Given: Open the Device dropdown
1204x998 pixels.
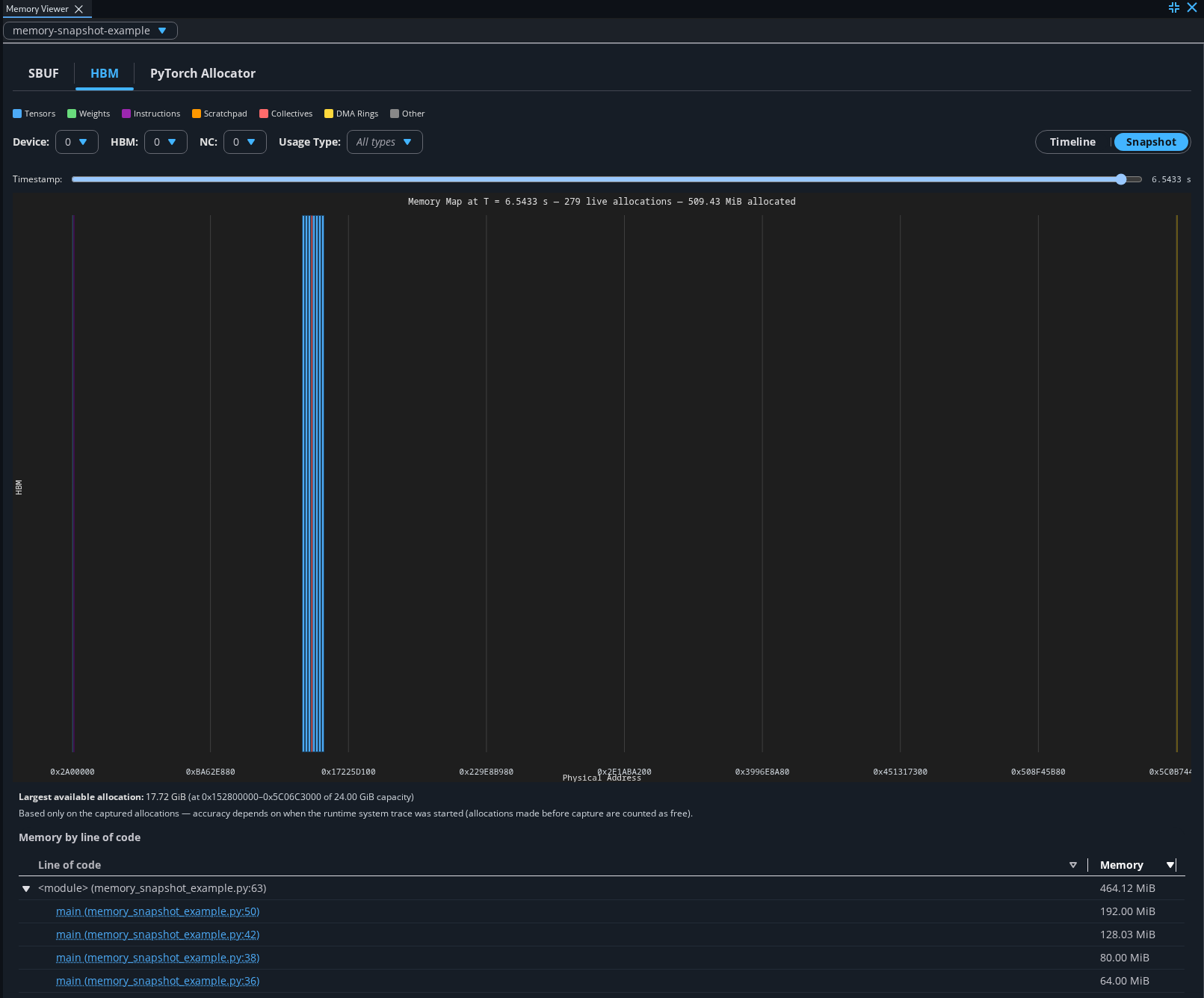Looking at the screenshot, I should 77,142.
